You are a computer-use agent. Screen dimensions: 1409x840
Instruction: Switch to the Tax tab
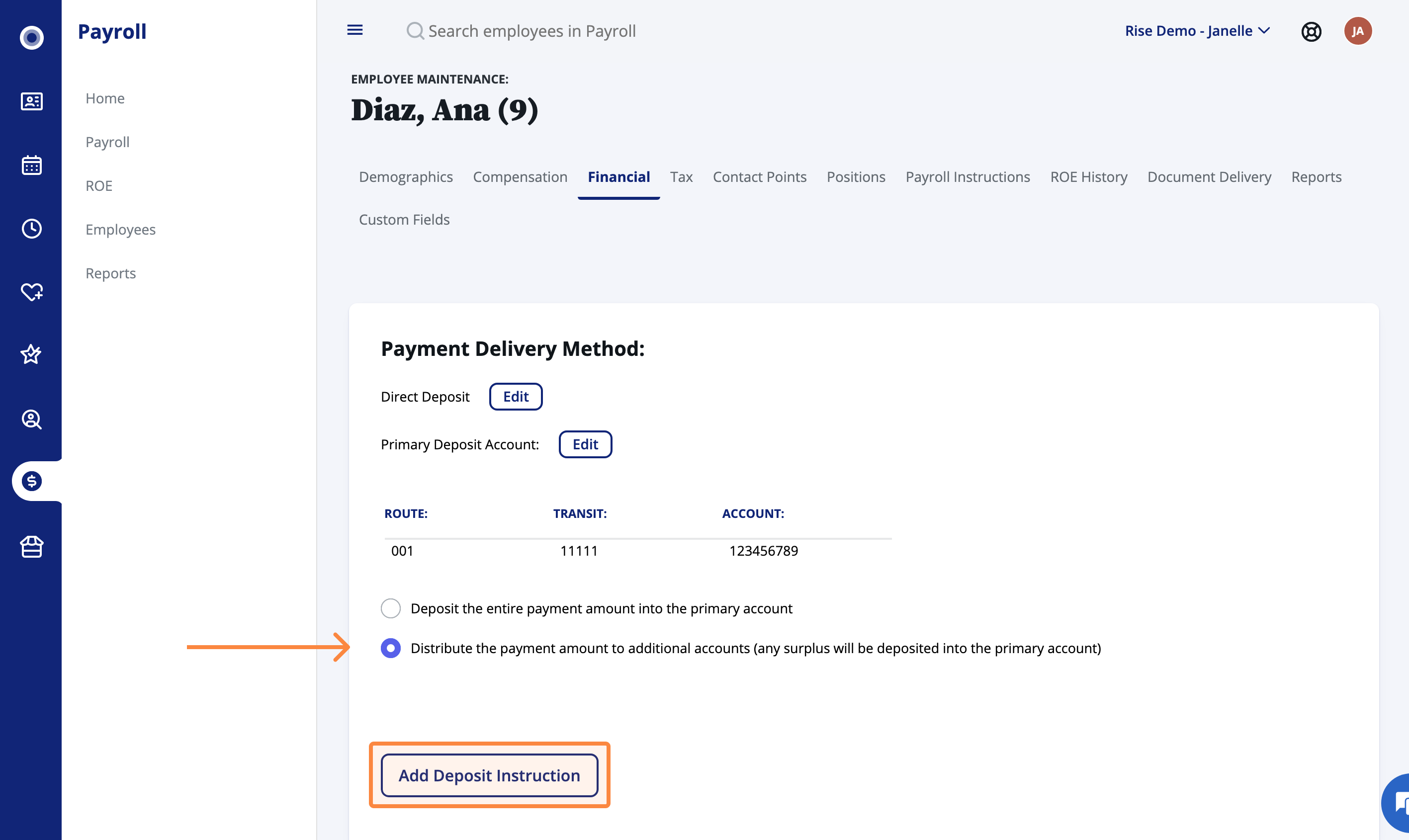click(682, 176)
